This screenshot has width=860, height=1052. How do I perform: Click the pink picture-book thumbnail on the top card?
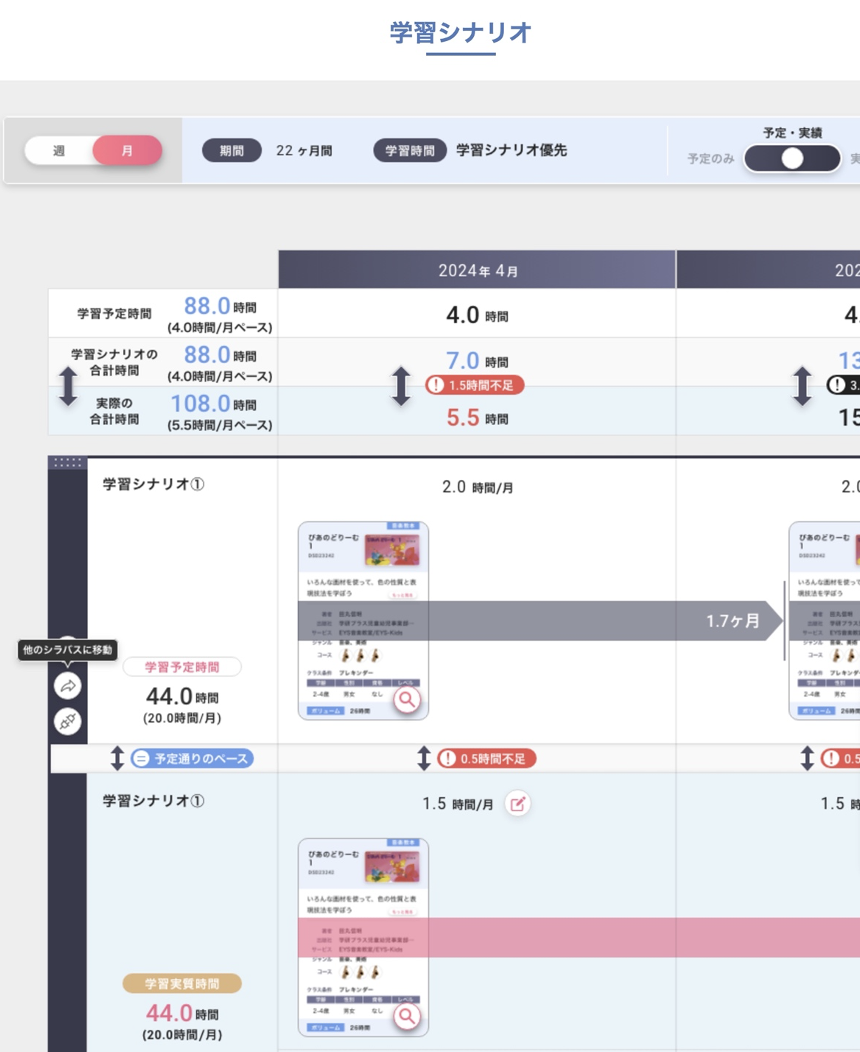(393, 551)
